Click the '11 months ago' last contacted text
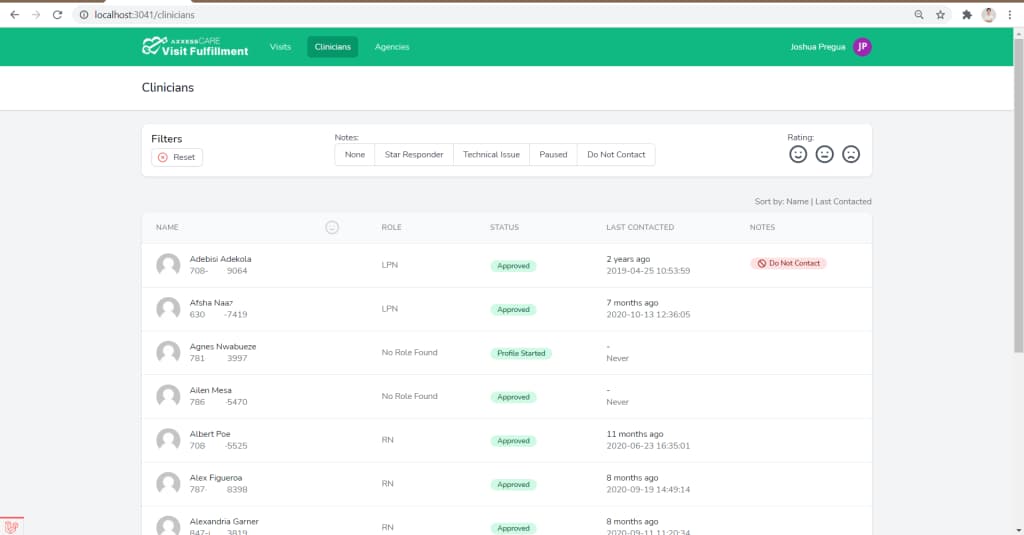This screenshot has height=535, width=1024. pyautogui.click(x=635, y=434)
